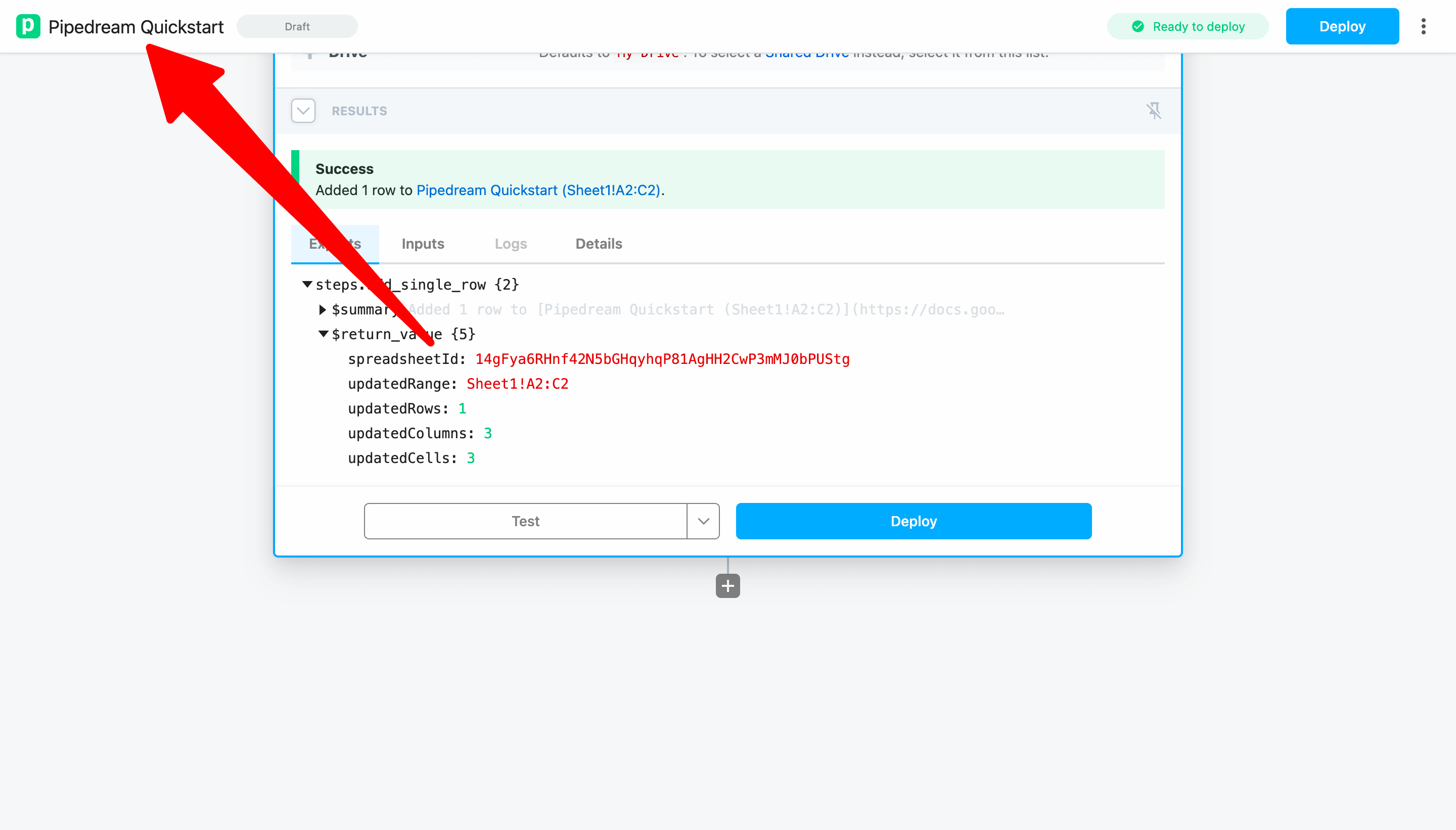Open the Details tab
The height and width of the screenshot is (830, 1456).
coord(598,244)
